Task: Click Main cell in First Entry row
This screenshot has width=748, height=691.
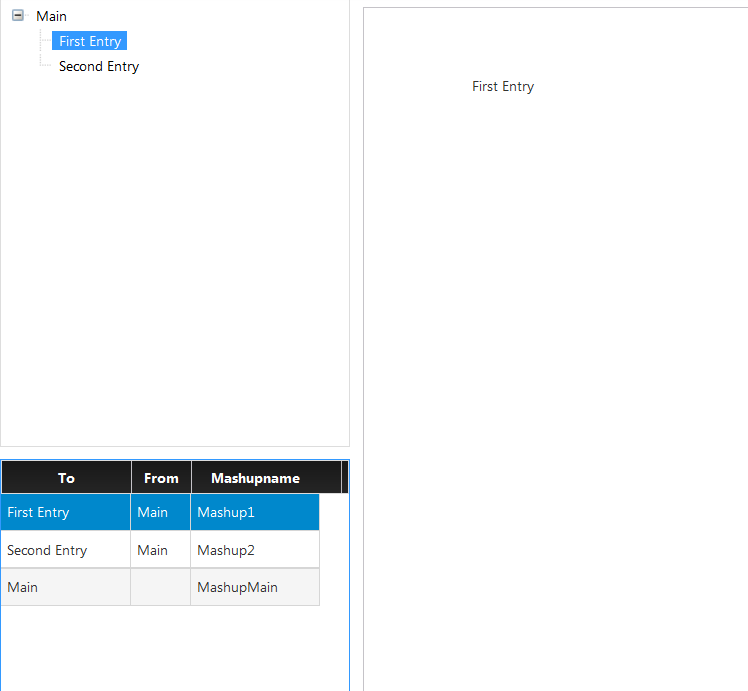Action: pyautogui.click(x=160, y=512)
